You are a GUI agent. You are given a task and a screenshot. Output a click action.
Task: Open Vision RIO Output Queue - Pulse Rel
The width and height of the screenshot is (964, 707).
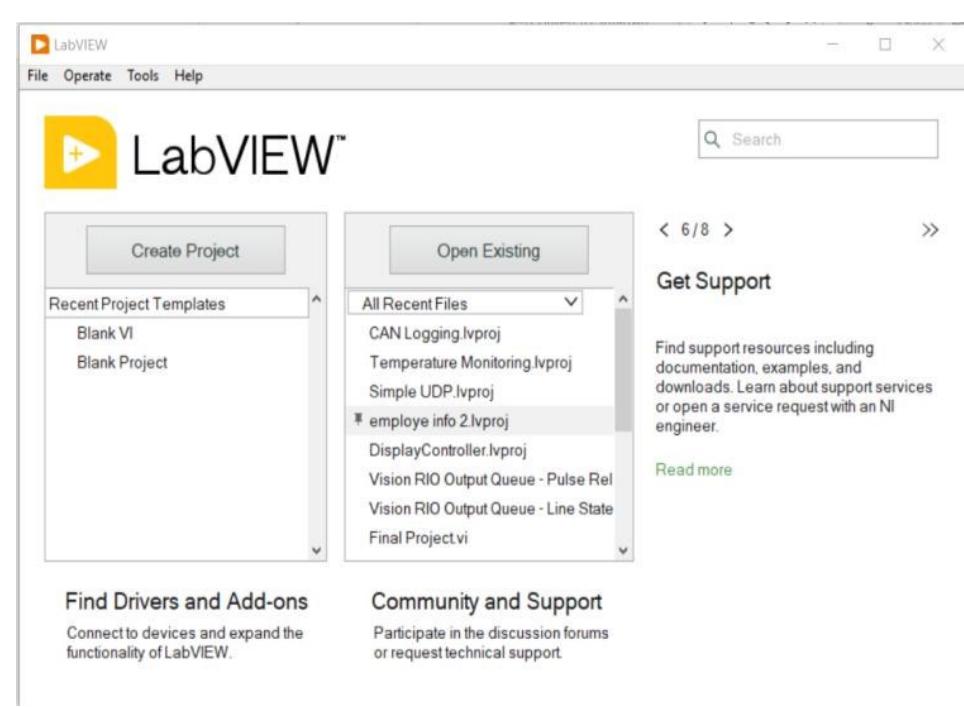491,480
